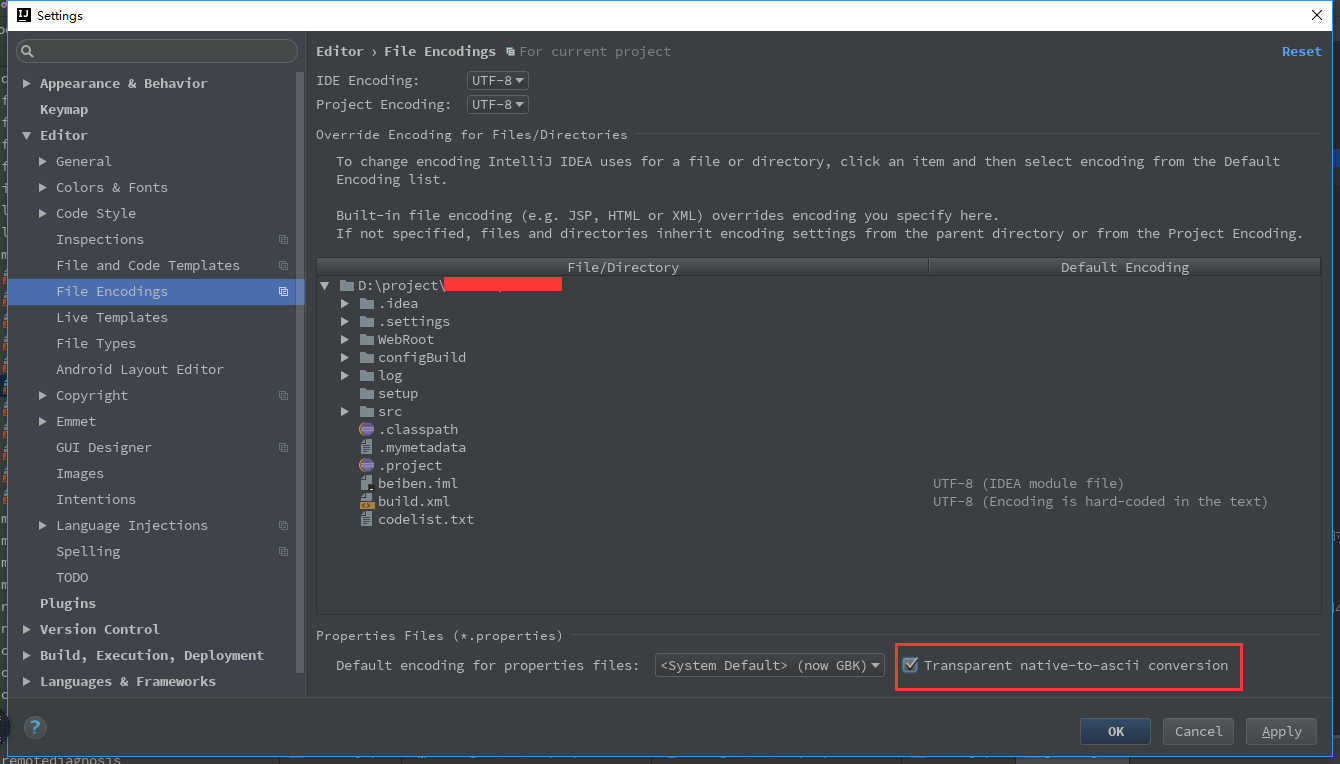Click the project-level icon beside File Encodings
1340x764 pixels.
point(283,292)
